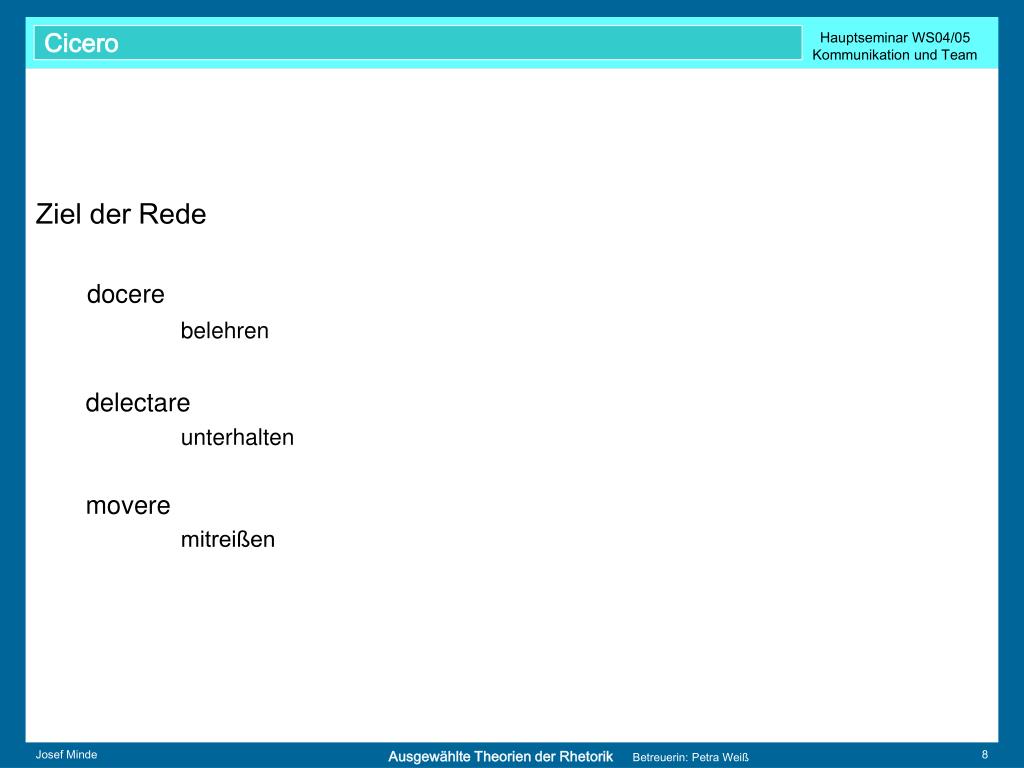Click 'Betreuerin: Petra Weiß' in footer
Viewport: 1024px width, 768px height.
(x=690, y=758)
